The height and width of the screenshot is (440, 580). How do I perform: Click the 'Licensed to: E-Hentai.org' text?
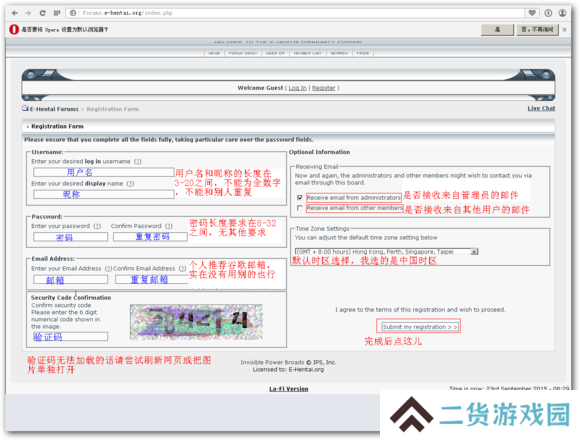coord(288,370)
